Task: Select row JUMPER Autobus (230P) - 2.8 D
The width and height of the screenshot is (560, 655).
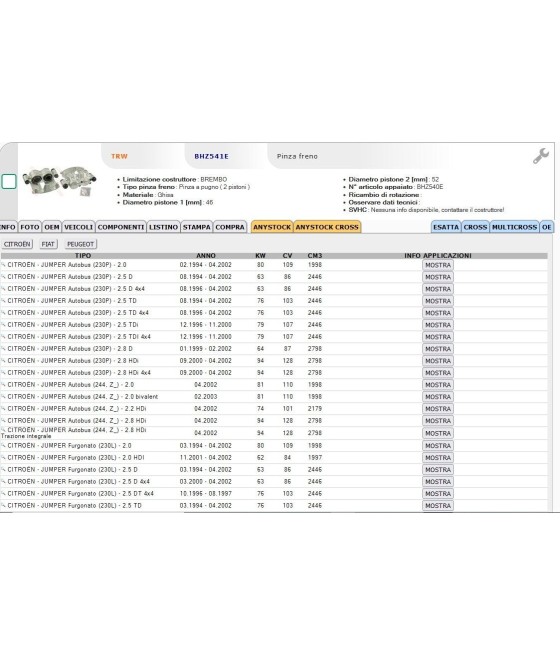Action: coord(274,349)
